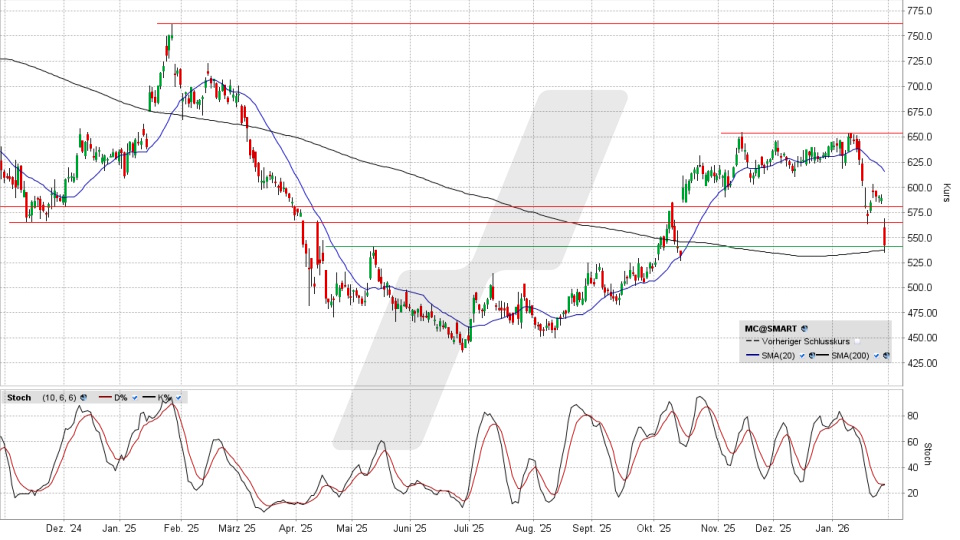
Task: Open the SMA(20) settings icon
Action: pos(811,355)
